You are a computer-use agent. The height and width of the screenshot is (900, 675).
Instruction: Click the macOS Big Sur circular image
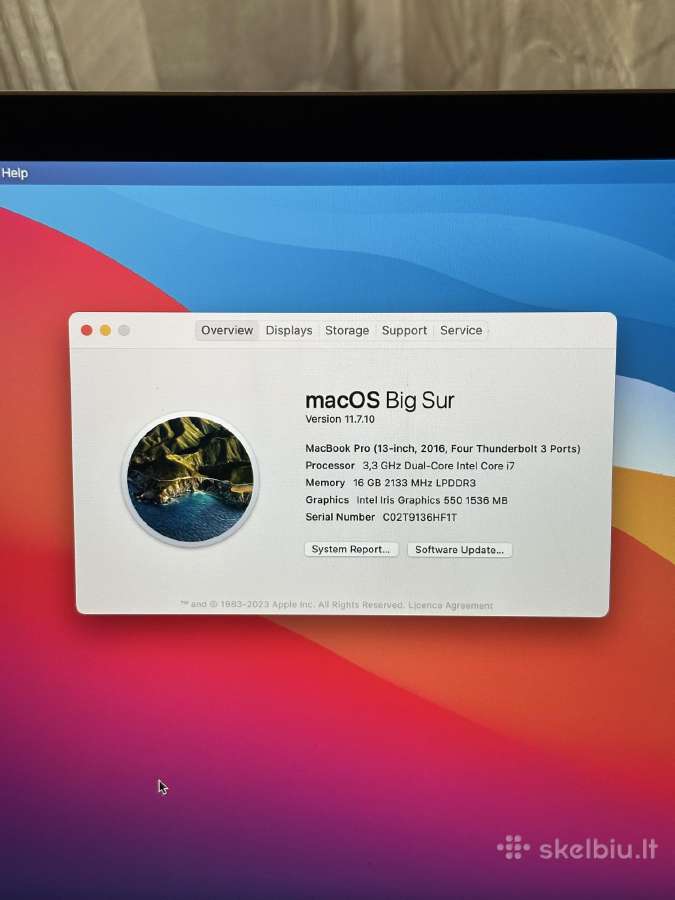click(190, 479)
